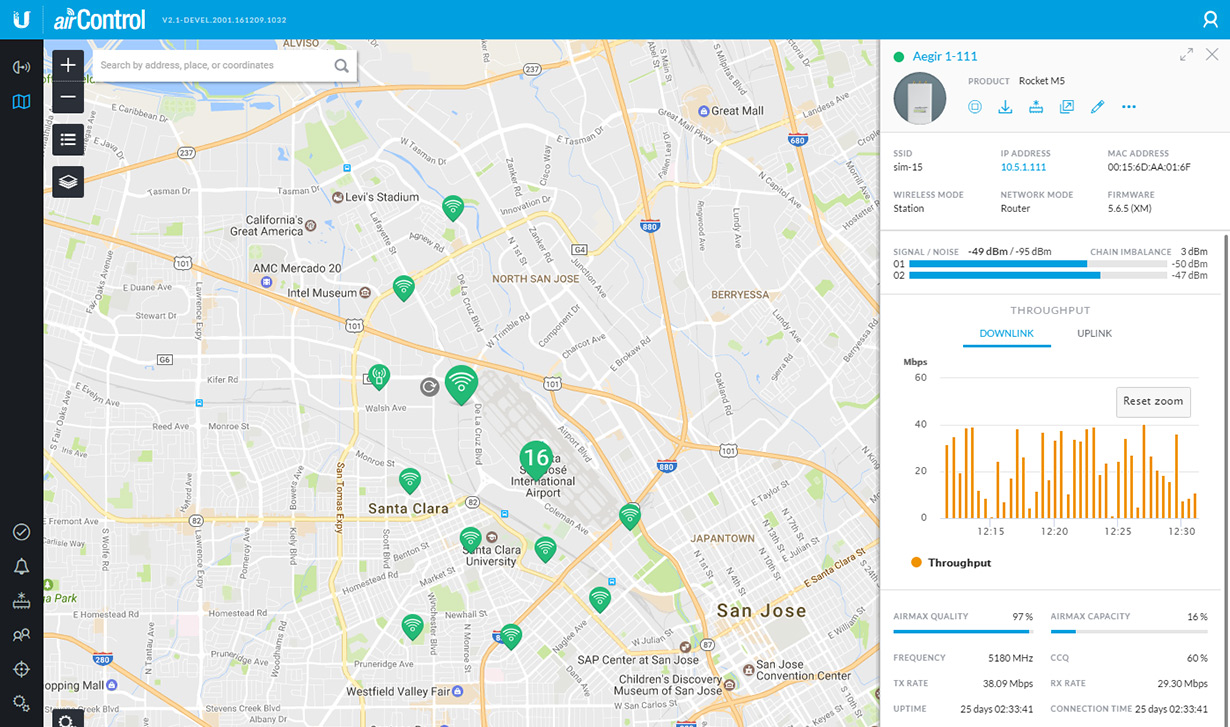
Task: Click the download device action icon
Action: click(x=1005, y=107)
